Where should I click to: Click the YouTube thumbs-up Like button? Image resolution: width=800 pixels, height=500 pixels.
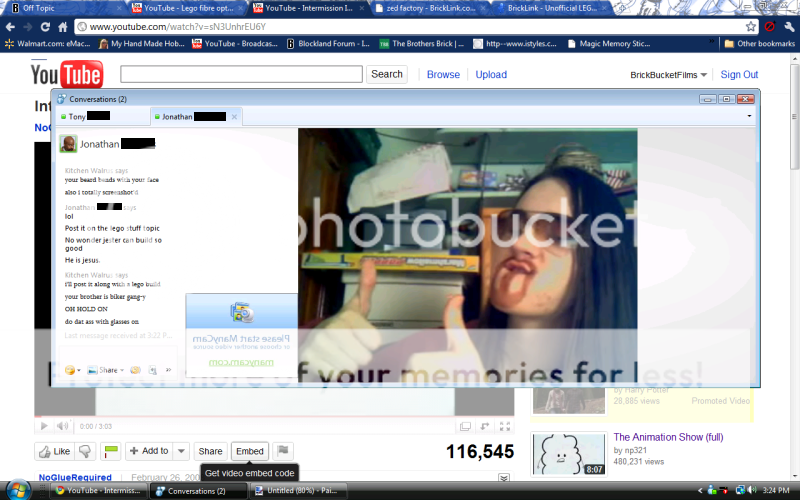coord(54,451)
